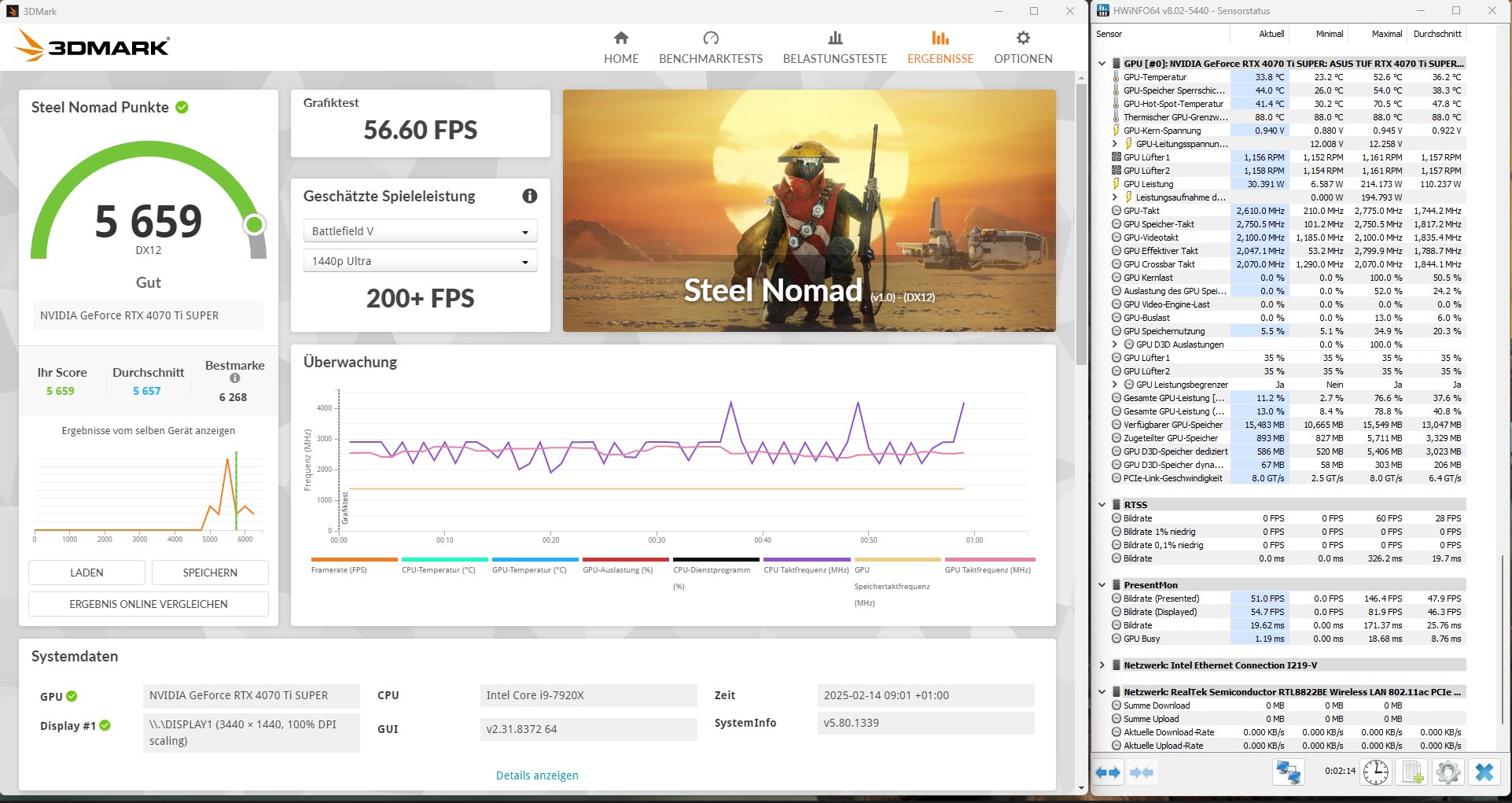
Task: Click the 3DMark app icon in the title bar
Action: [x=12, y=11]
